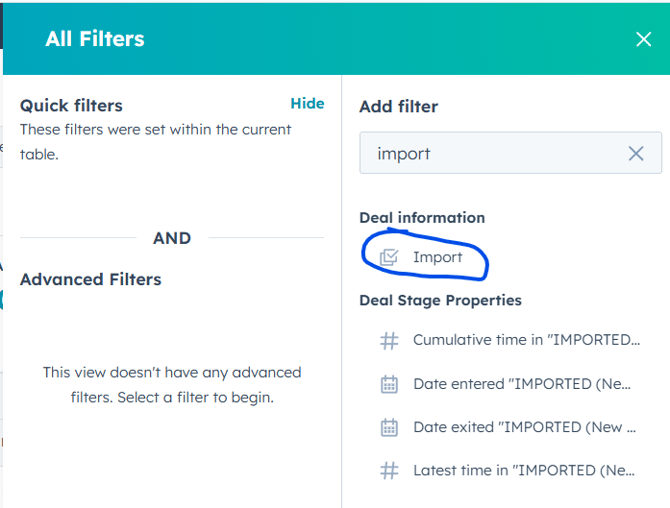Screen dimensions: 670x508
Task: Click the calendar icon beside Date exited
Action: (389, 427)
